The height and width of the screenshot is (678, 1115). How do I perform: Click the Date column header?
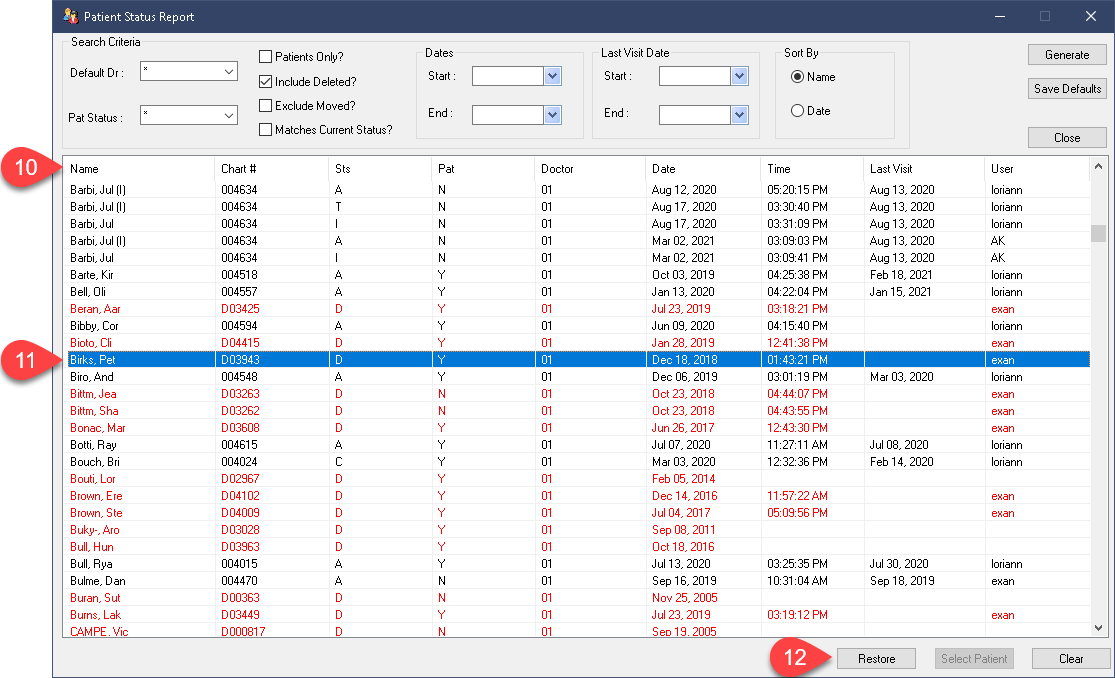point(703,169)
